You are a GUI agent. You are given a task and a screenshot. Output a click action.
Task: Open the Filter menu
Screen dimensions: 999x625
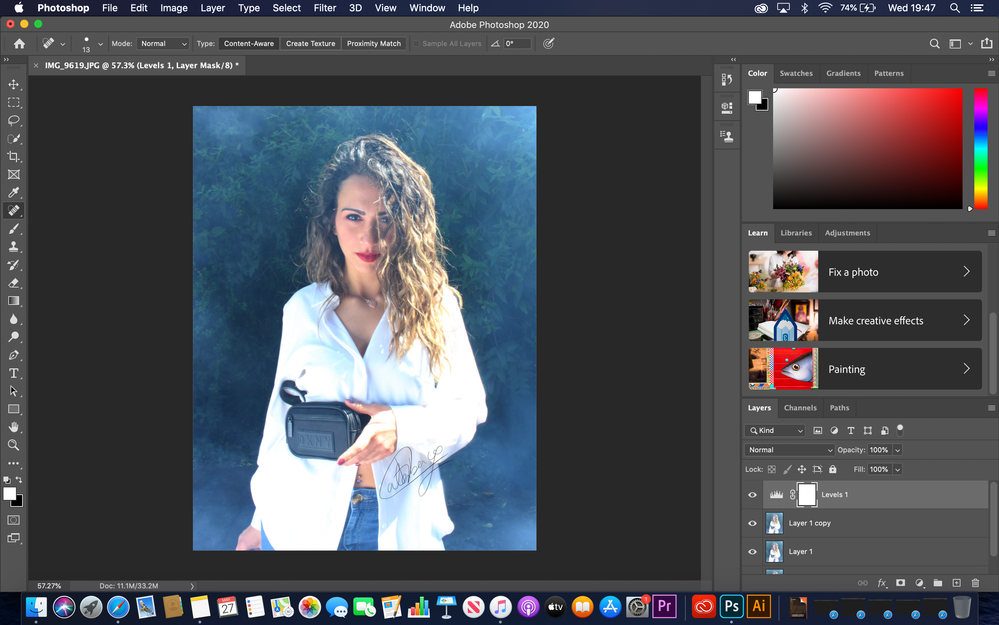click(x=324, y=8)
